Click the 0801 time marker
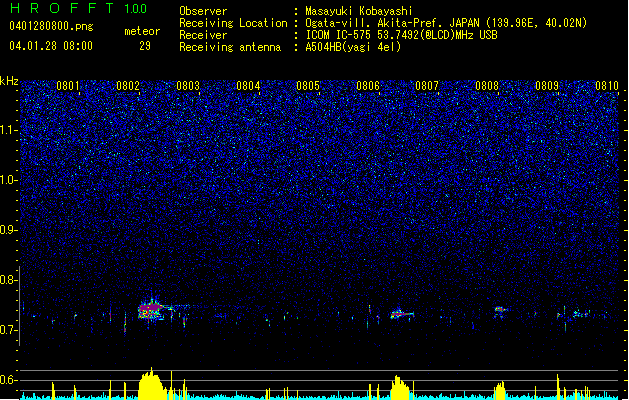This screenshot has height=400, width=629. pyautogui.click(x=68, y=85)
